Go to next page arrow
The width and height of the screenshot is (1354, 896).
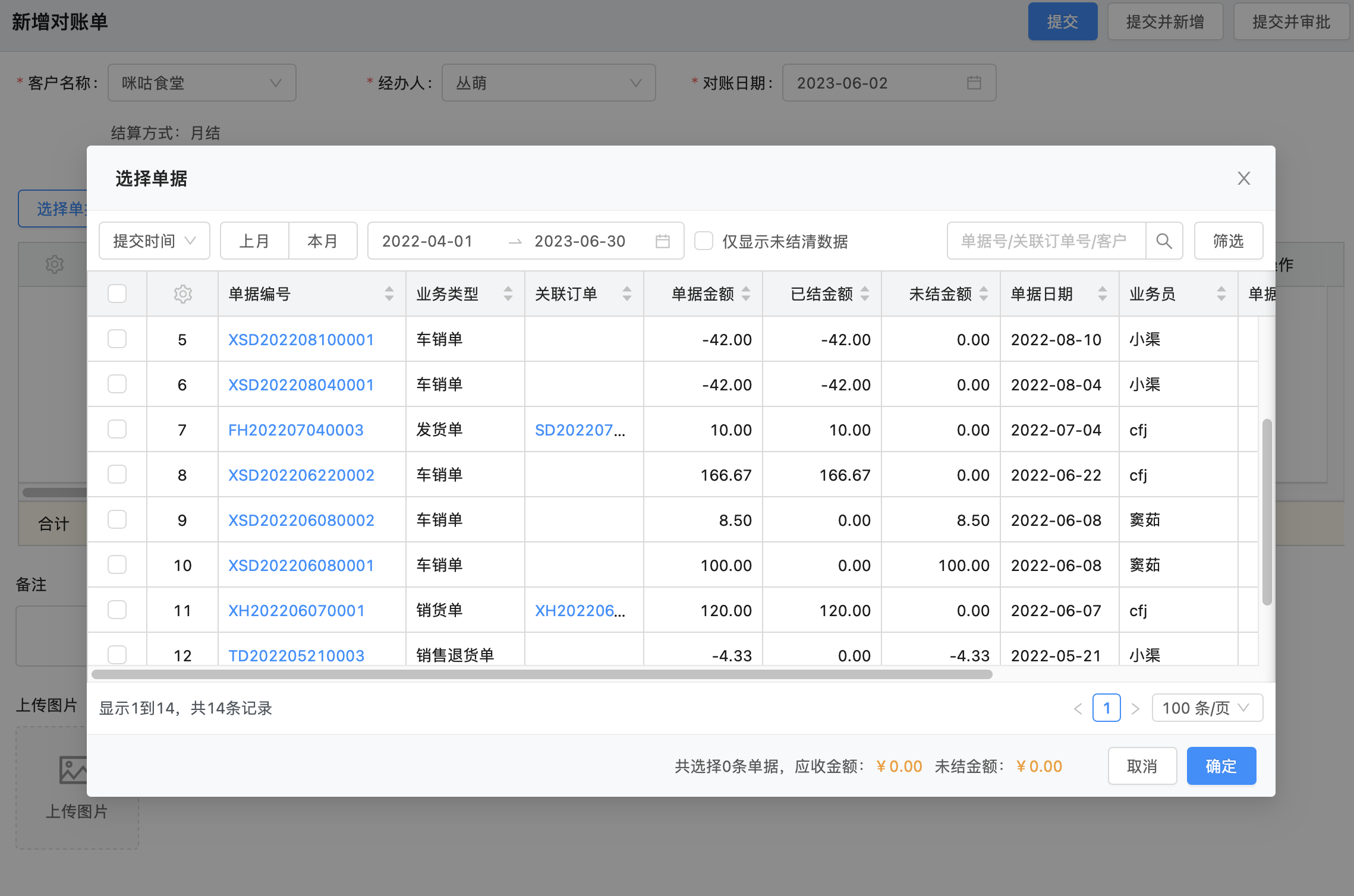(1135, 708)
